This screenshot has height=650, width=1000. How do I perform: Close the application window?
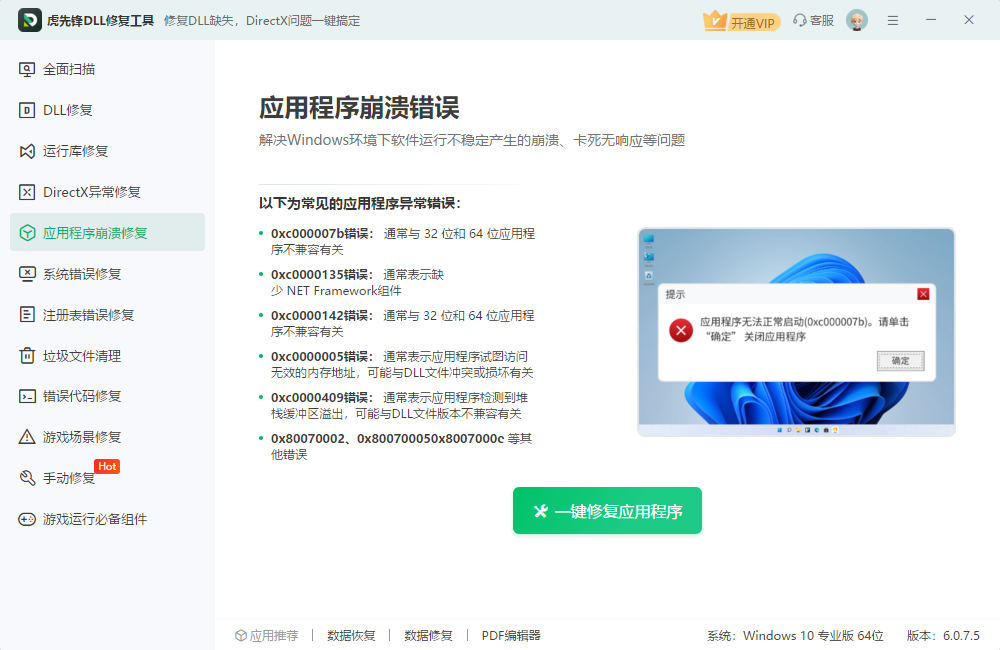pos(969,20)
